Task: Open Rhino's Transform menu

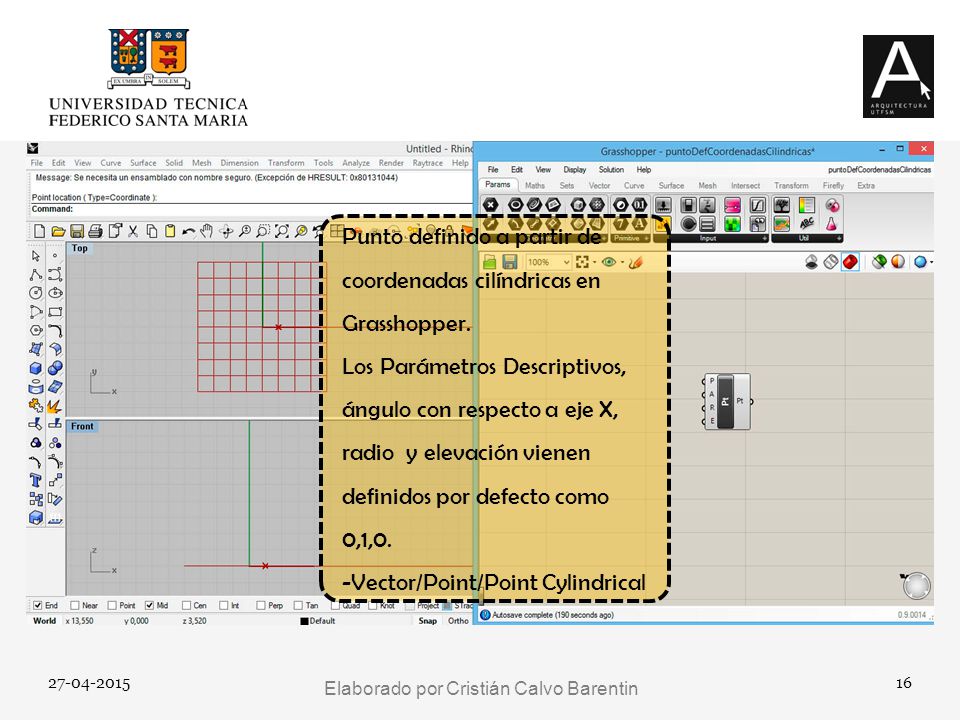Action: click(286, 163)
